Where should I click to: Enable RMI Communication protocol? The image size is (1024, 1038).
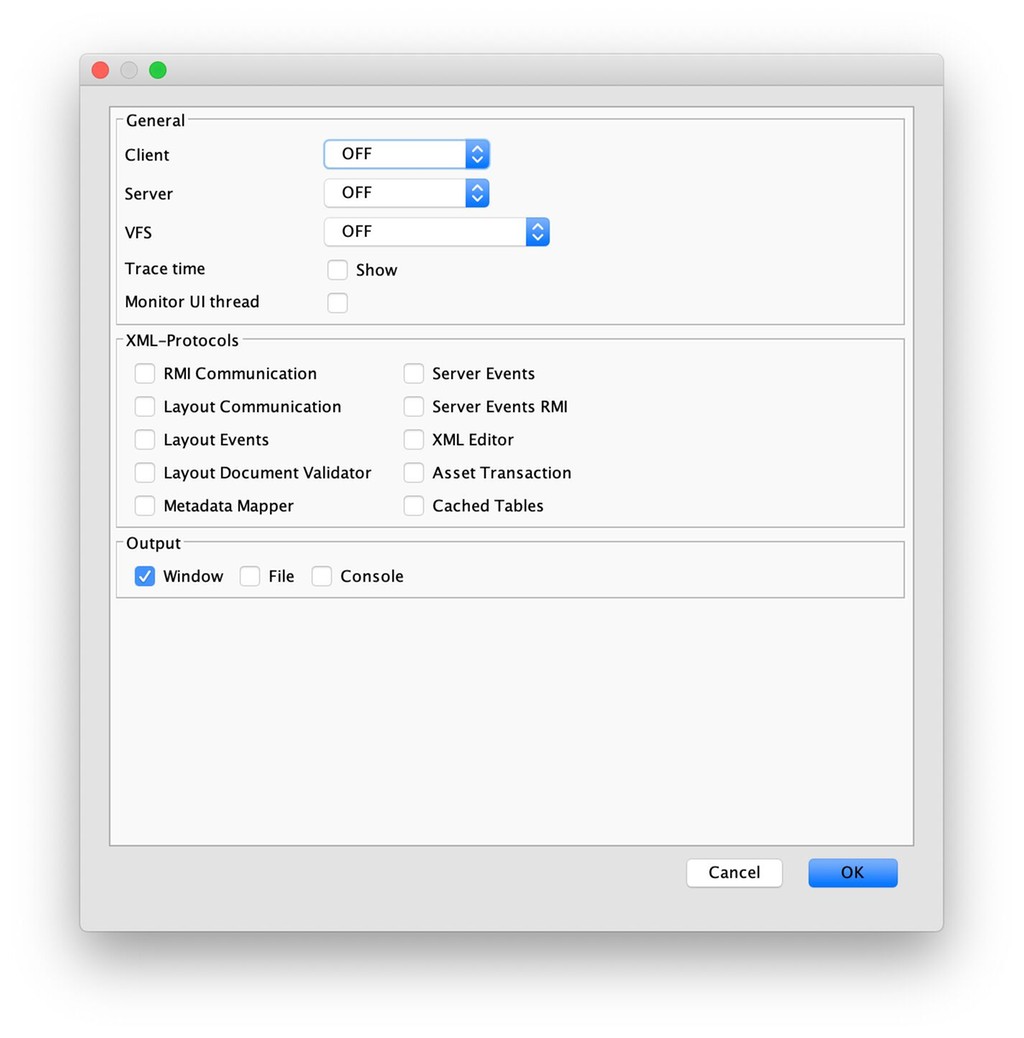coord(145,374)
